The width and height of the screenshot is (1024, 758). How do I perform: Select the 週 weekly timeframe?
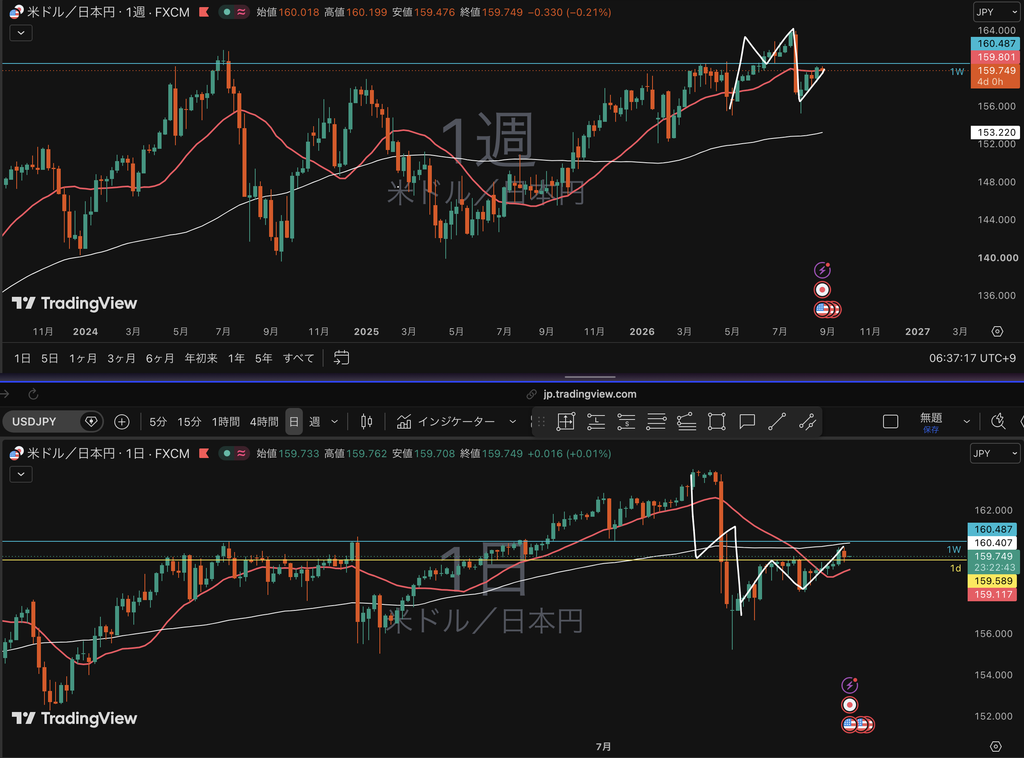[315, 422]
